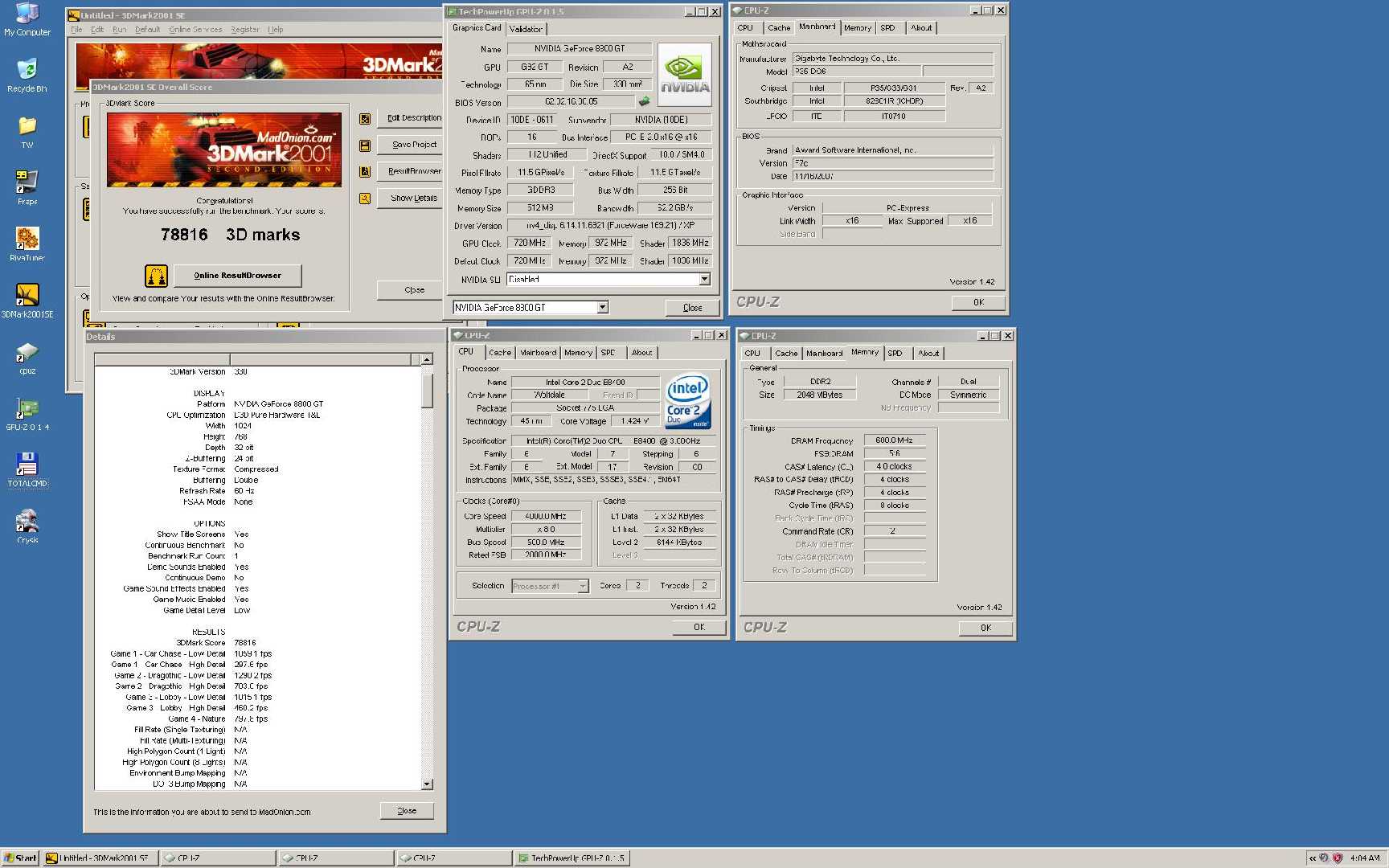Launch TOTALCMD desktop shortcut
Screen dimensions: 1389x868
coord(27,470)
